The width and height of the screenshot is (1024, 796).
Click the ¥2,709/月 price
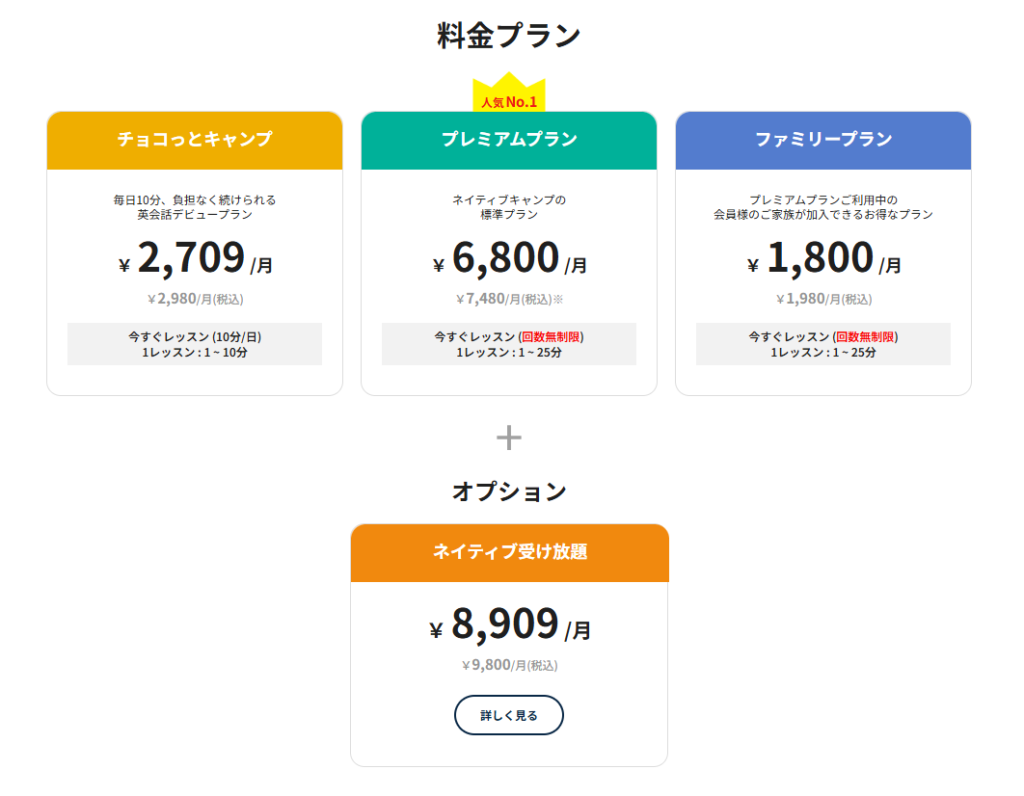pyautogui.click(x=195, y=259)
